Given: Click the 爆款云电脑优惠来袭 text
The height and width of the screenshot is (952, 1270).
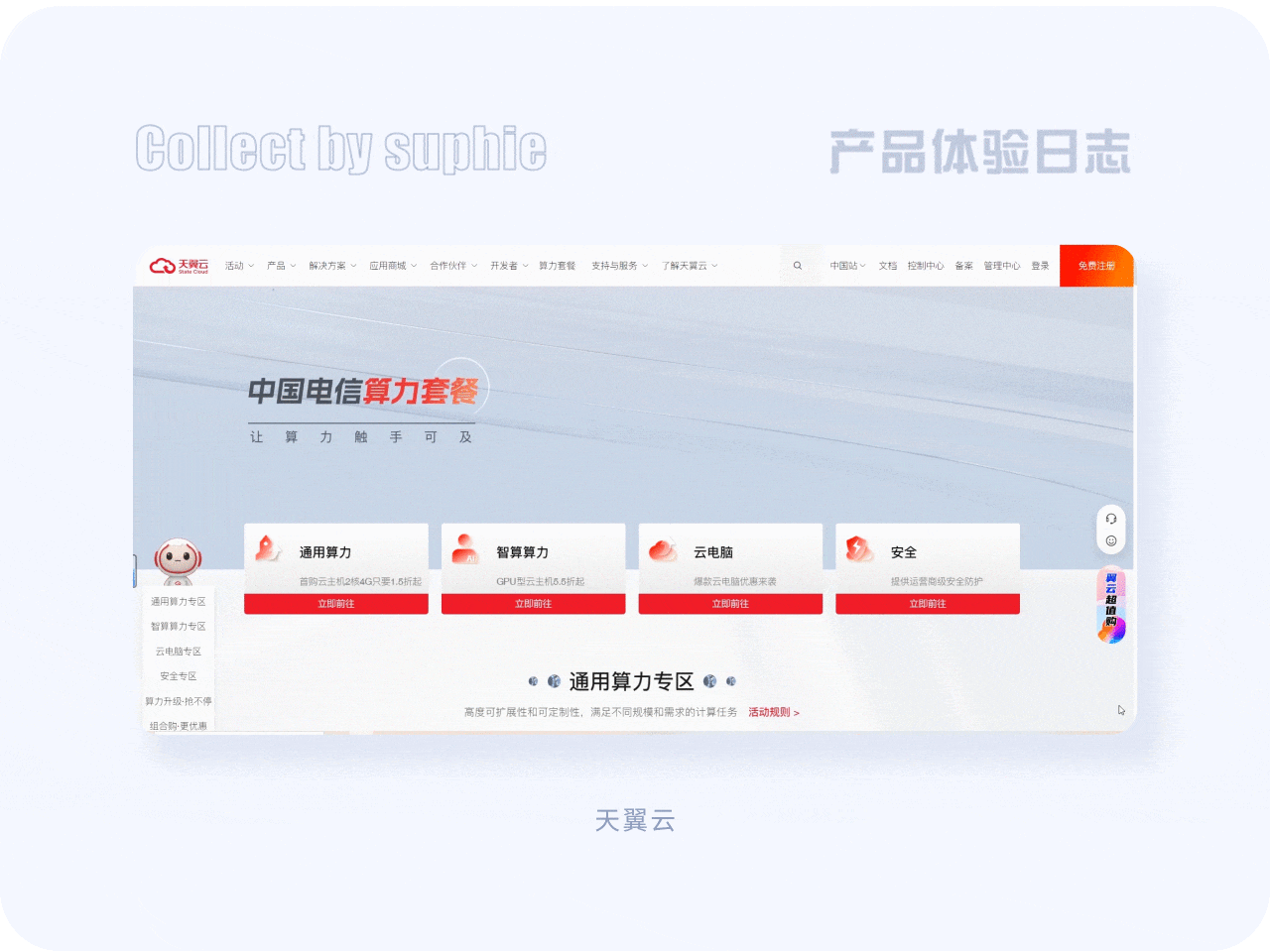Looking at the screenshot, I should [735, 582].
